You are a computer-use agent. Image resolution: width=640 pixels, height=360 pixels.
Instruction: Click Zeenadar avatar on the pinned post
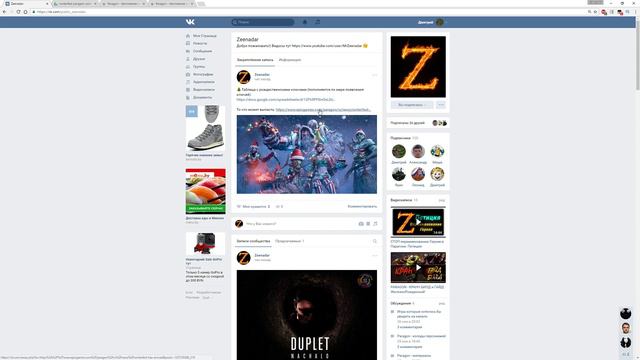[x=244, y=77]
